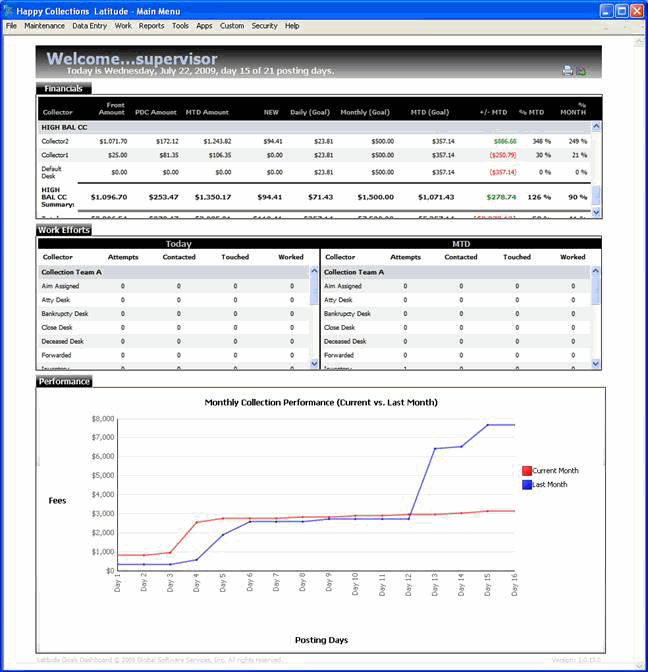648x672 pixels.
Task: Click Deceased Desk in the MTD list
Action: tap(345, 342)
